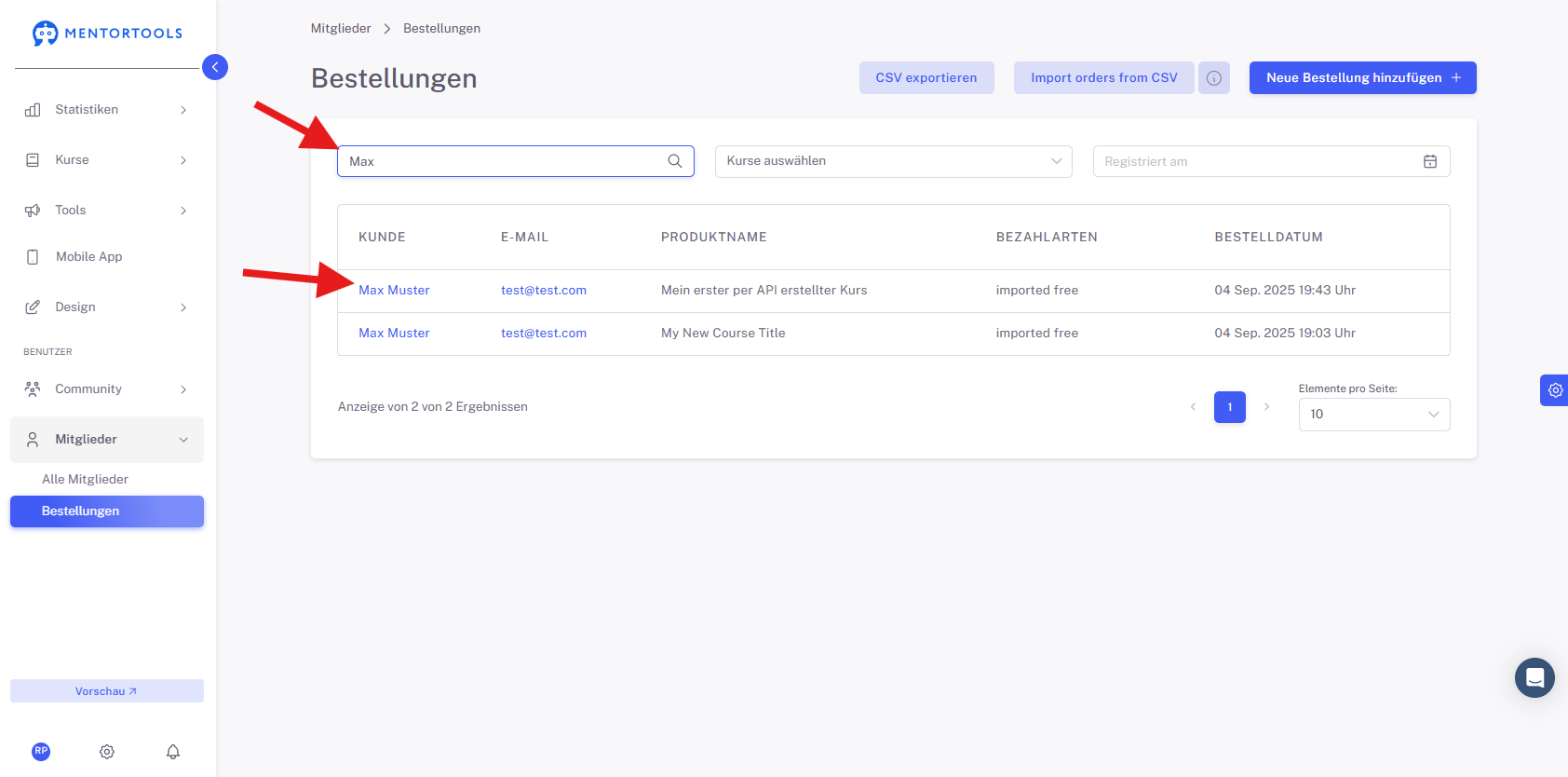Focus the search field containing Max
Screen dimensions: 1568x777
tap(516, 161)
